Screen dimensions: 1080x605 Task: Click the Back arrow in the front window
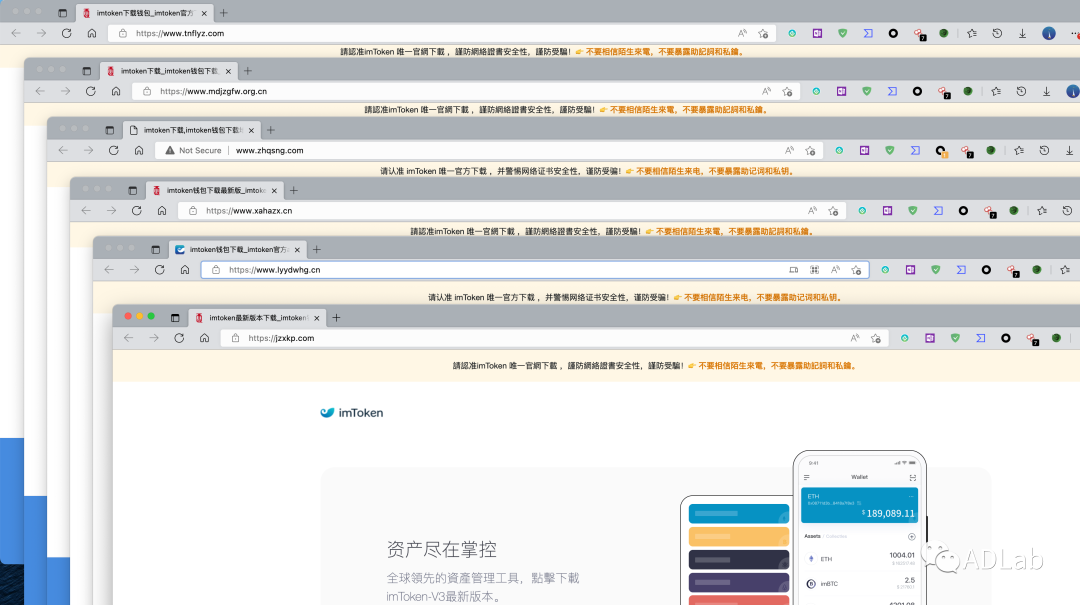pos(128,338)
